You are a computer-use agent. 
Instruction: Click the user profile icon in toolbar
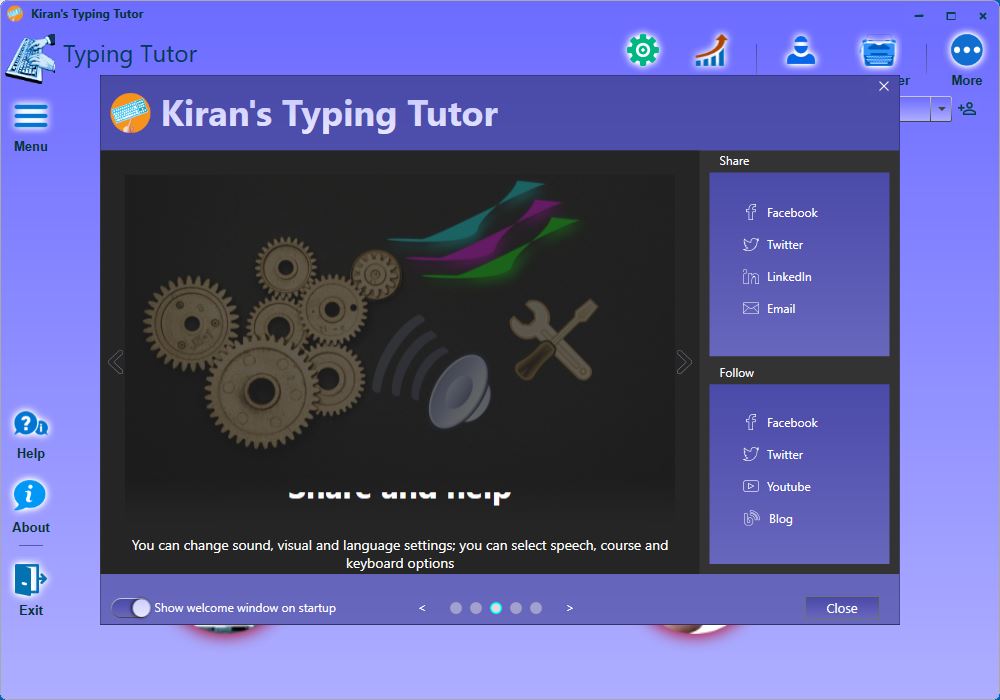(800, 50)
